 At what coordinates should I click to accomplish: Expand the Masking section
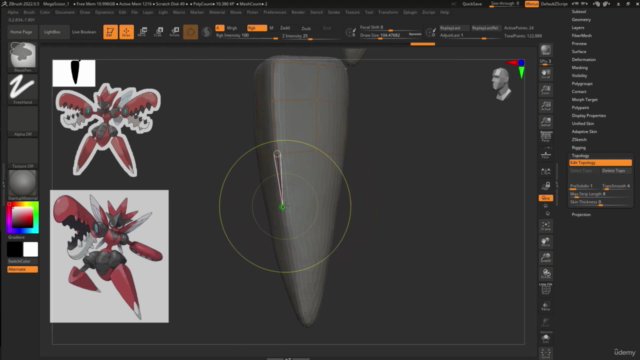pyautogui.click(x=580, y=68)
